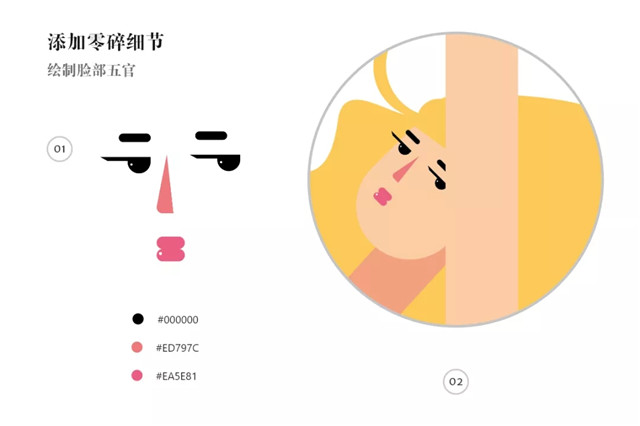Viewport: 640px width, 426px height.
Task: Click the circled 01 step marker
Action: point(60,149)
